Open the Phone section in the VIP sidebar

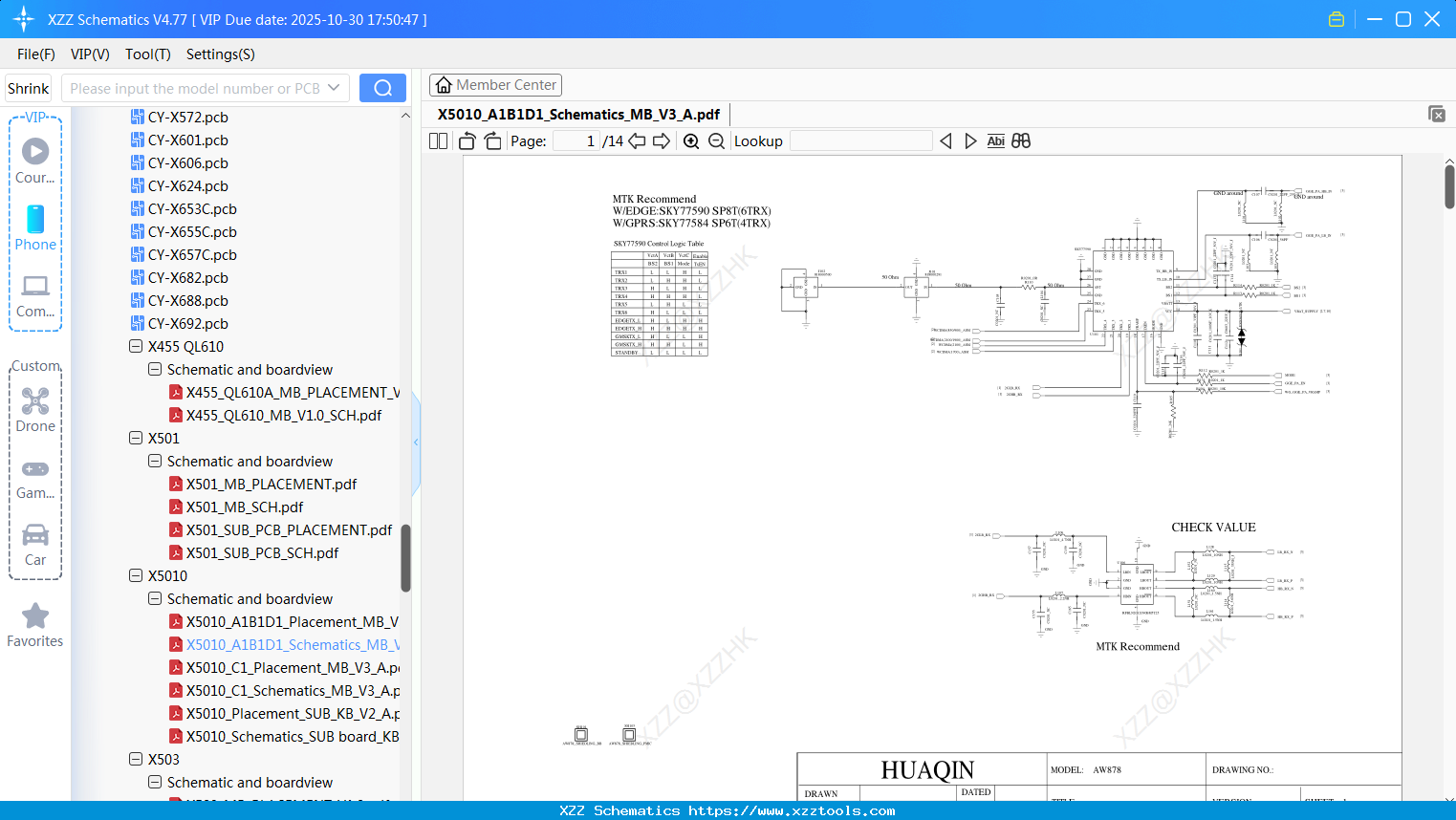35,227
